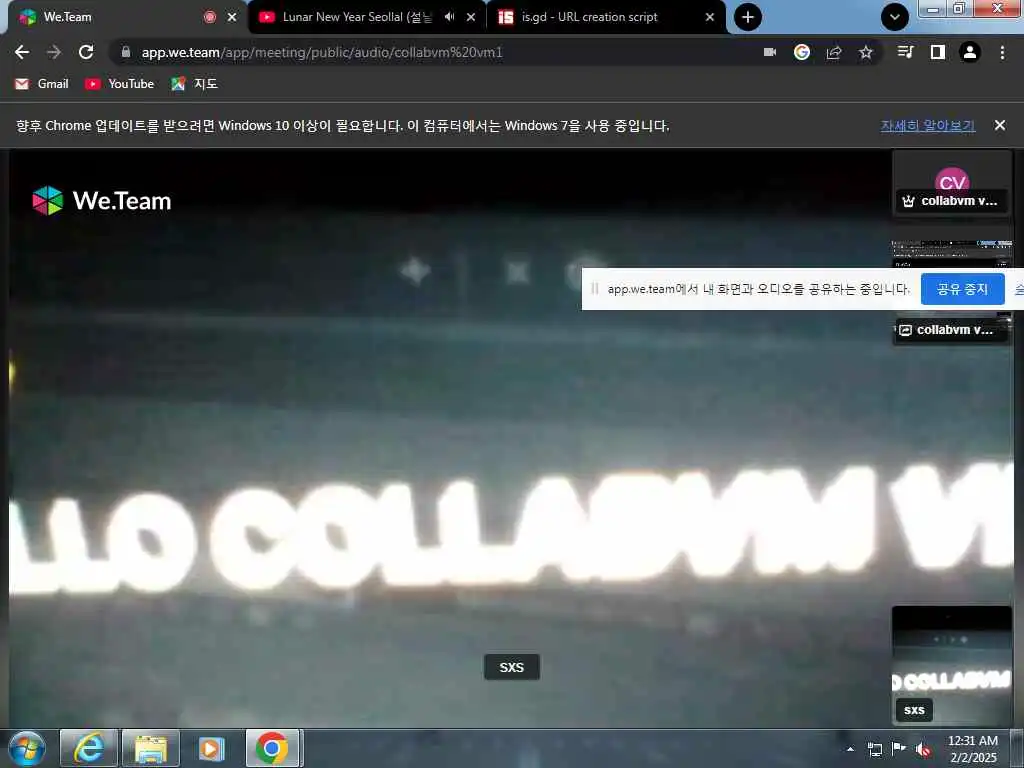This screenshot has width=1024, height=768.
Task: Open Windows Media Player from the taskbar
Action: tap(211, 748)
